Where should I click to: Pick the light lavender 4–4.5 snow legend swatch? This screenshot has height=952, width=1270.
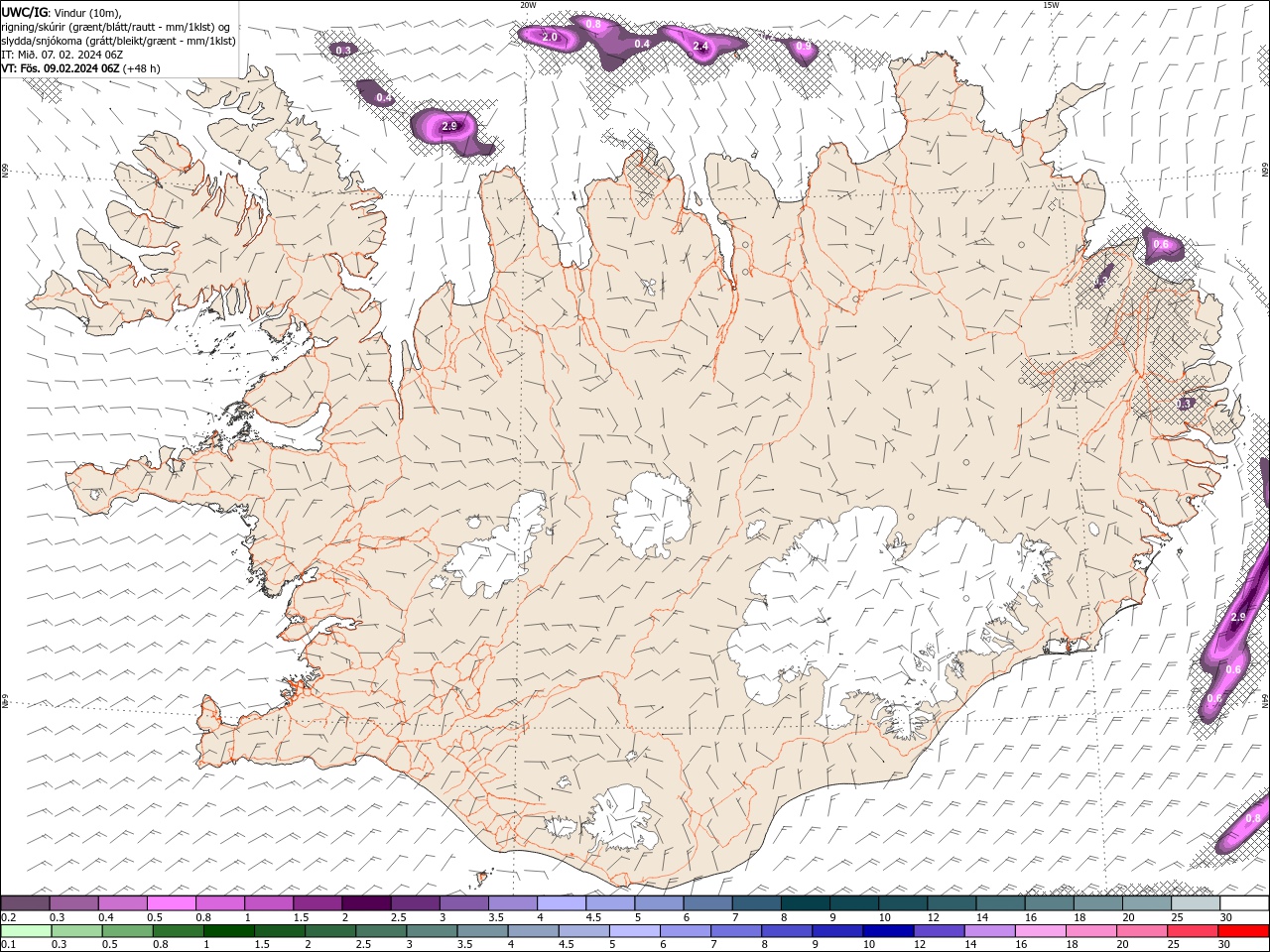pyautogui.click(x=561, y=903)
